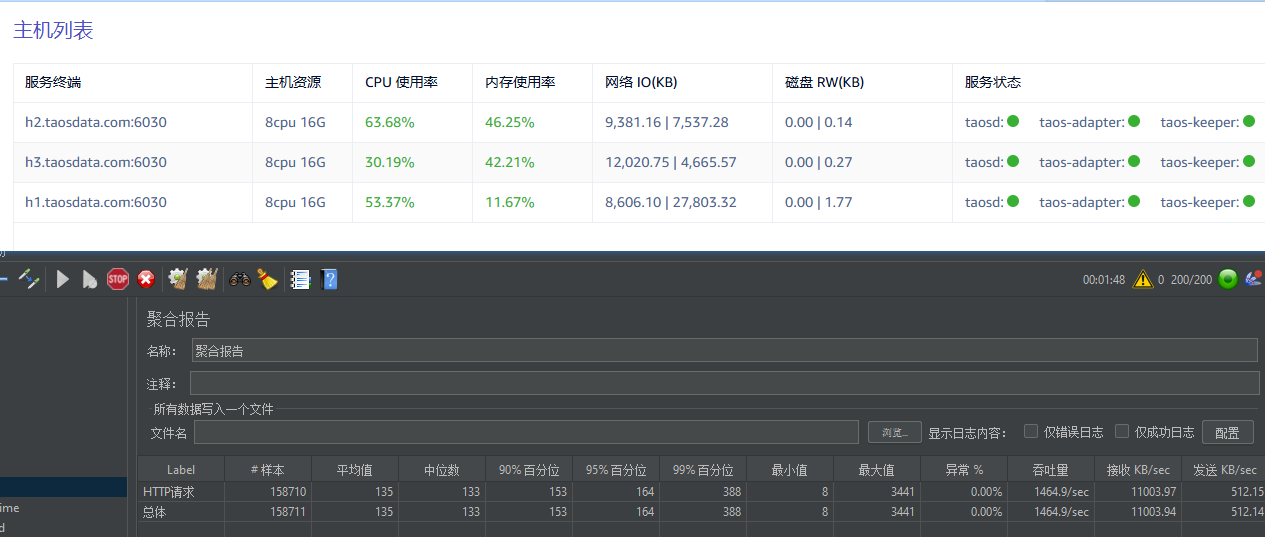
Task: Click the Reset Search broom icon
Action: click(267, 280)
